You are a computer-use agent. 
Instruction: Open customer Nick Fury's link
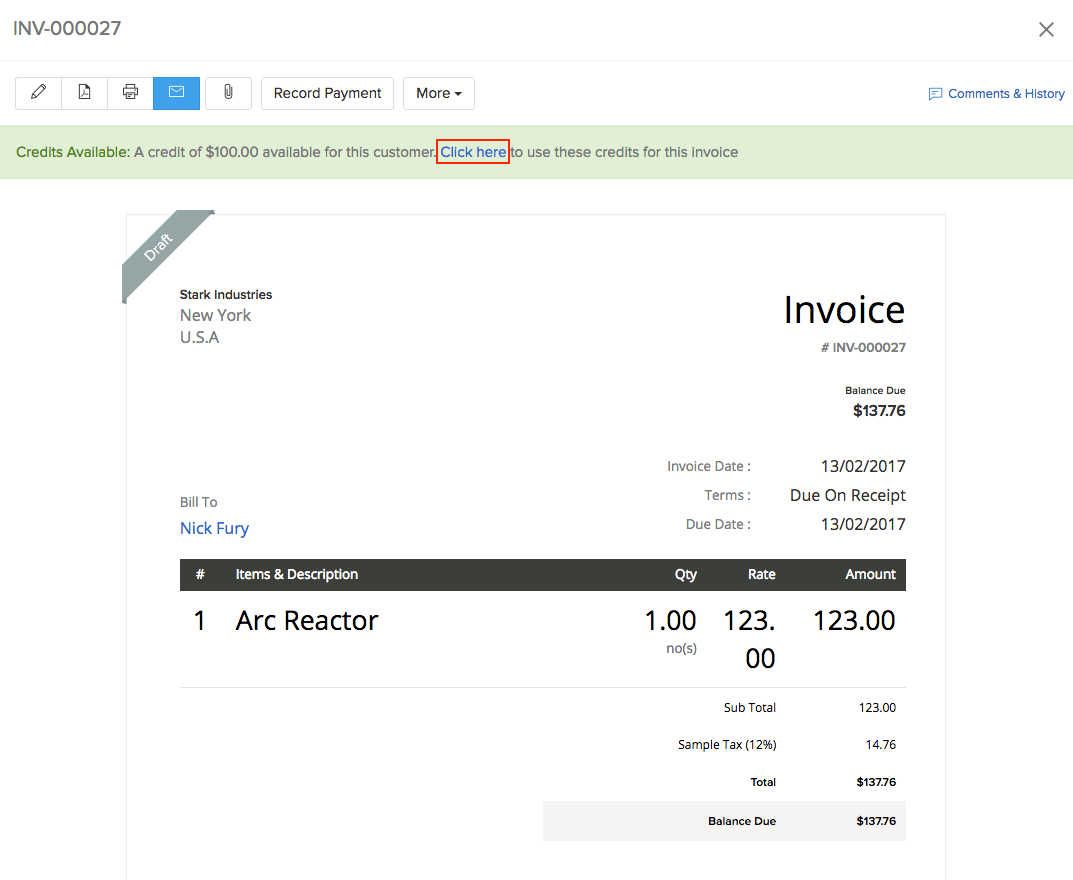[214, 528]
